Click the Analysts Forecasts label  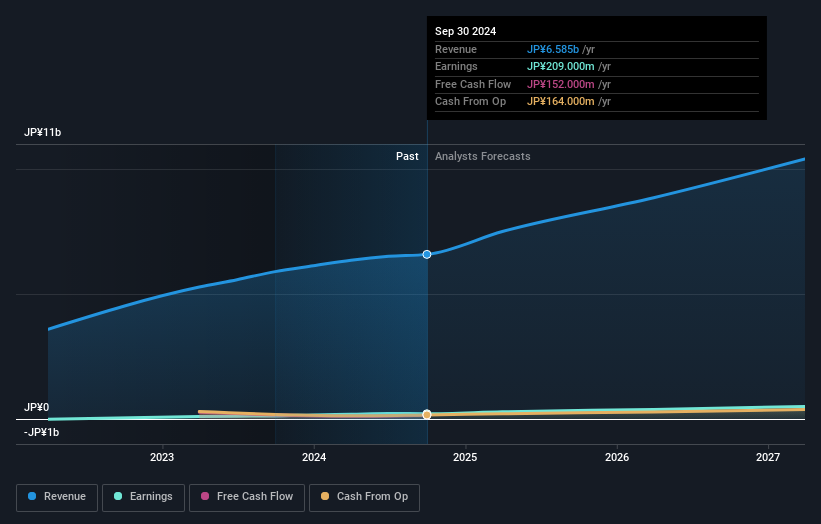coord(483,156)
